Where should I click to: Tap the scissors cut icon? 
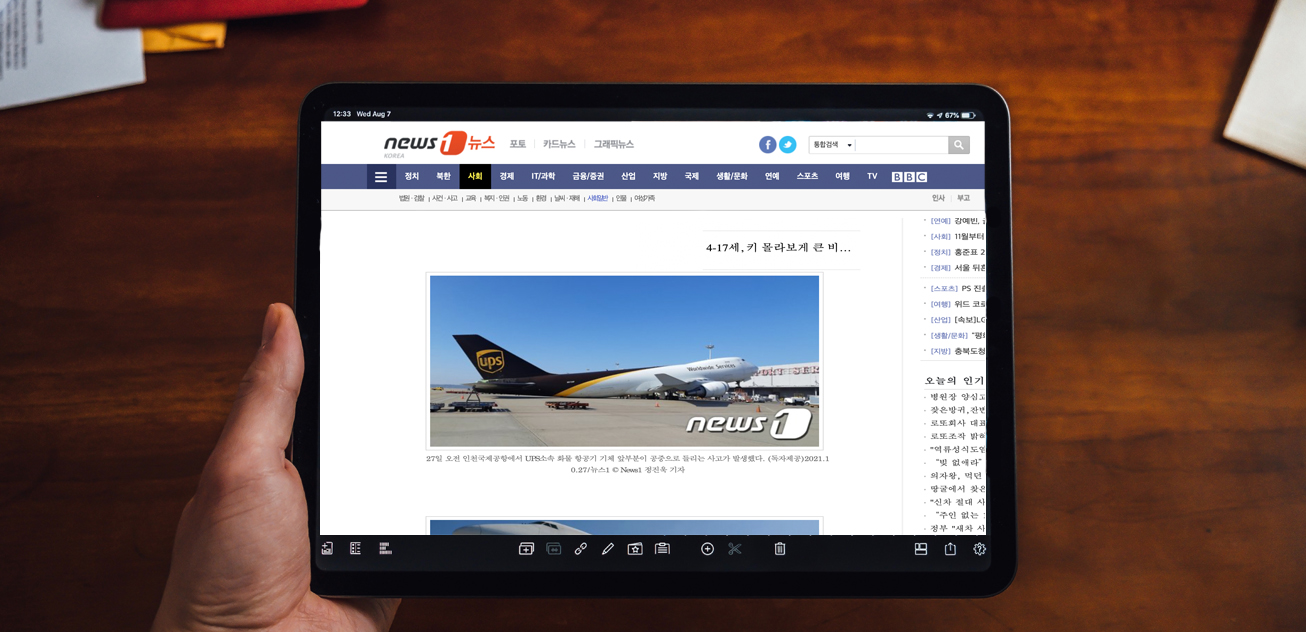tap(735, 549)
